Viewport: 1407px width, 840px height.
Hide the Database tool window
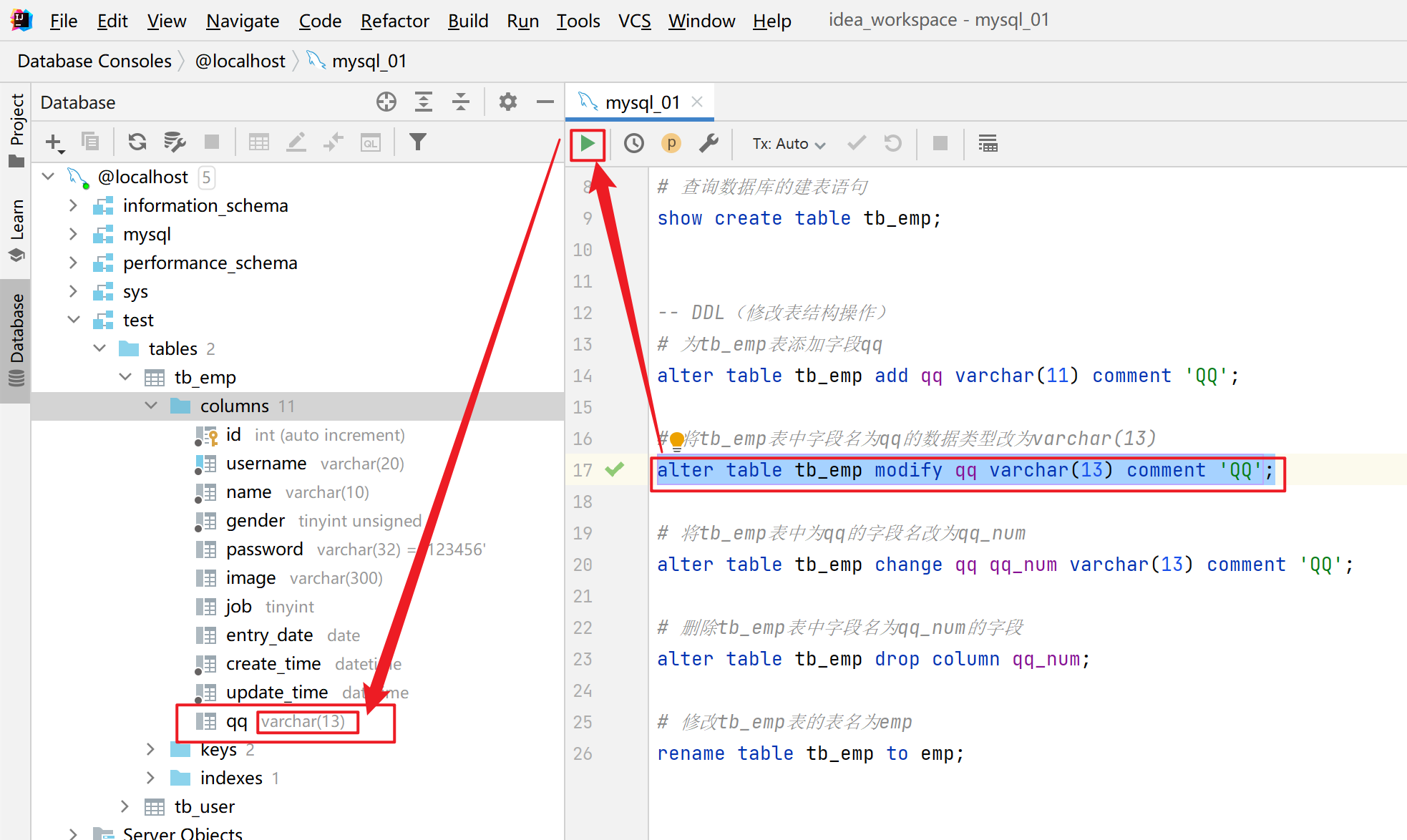pyautogui.click(x=545, y=102)
